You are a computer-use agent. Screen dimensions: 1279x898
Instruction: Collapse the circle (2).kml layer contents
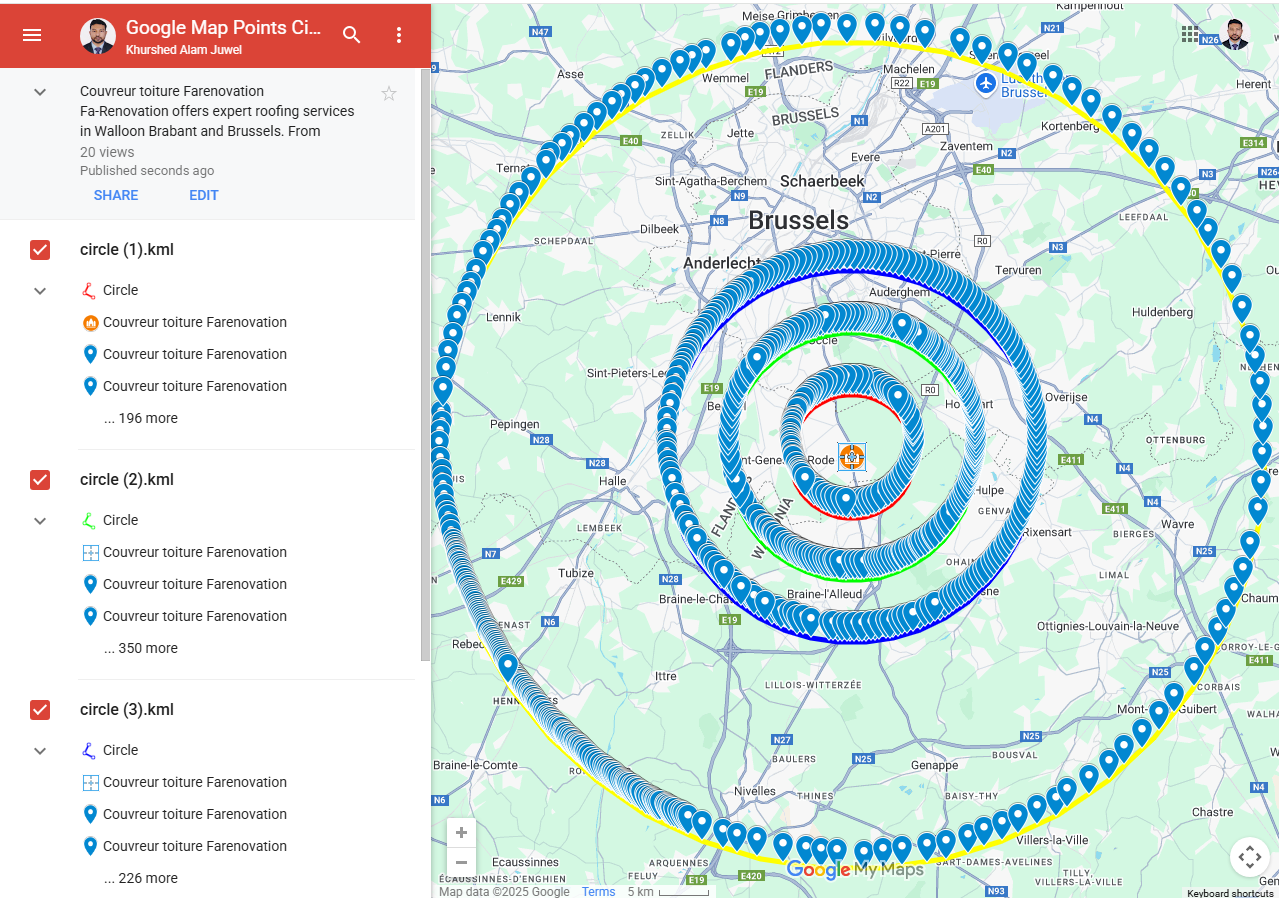pos(39,520)
